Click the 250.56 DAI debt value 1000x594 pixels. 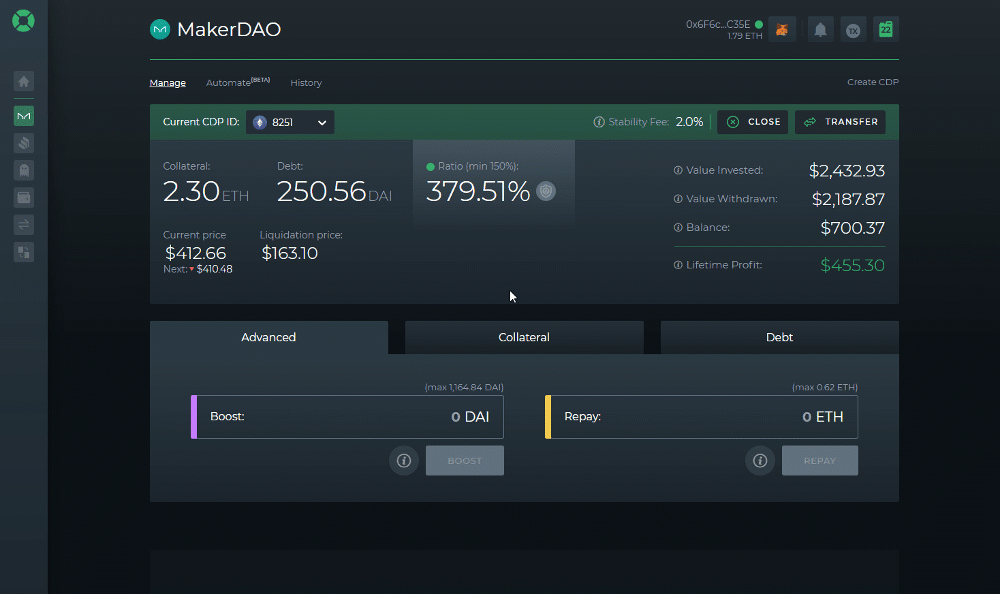tap(335, 191)
